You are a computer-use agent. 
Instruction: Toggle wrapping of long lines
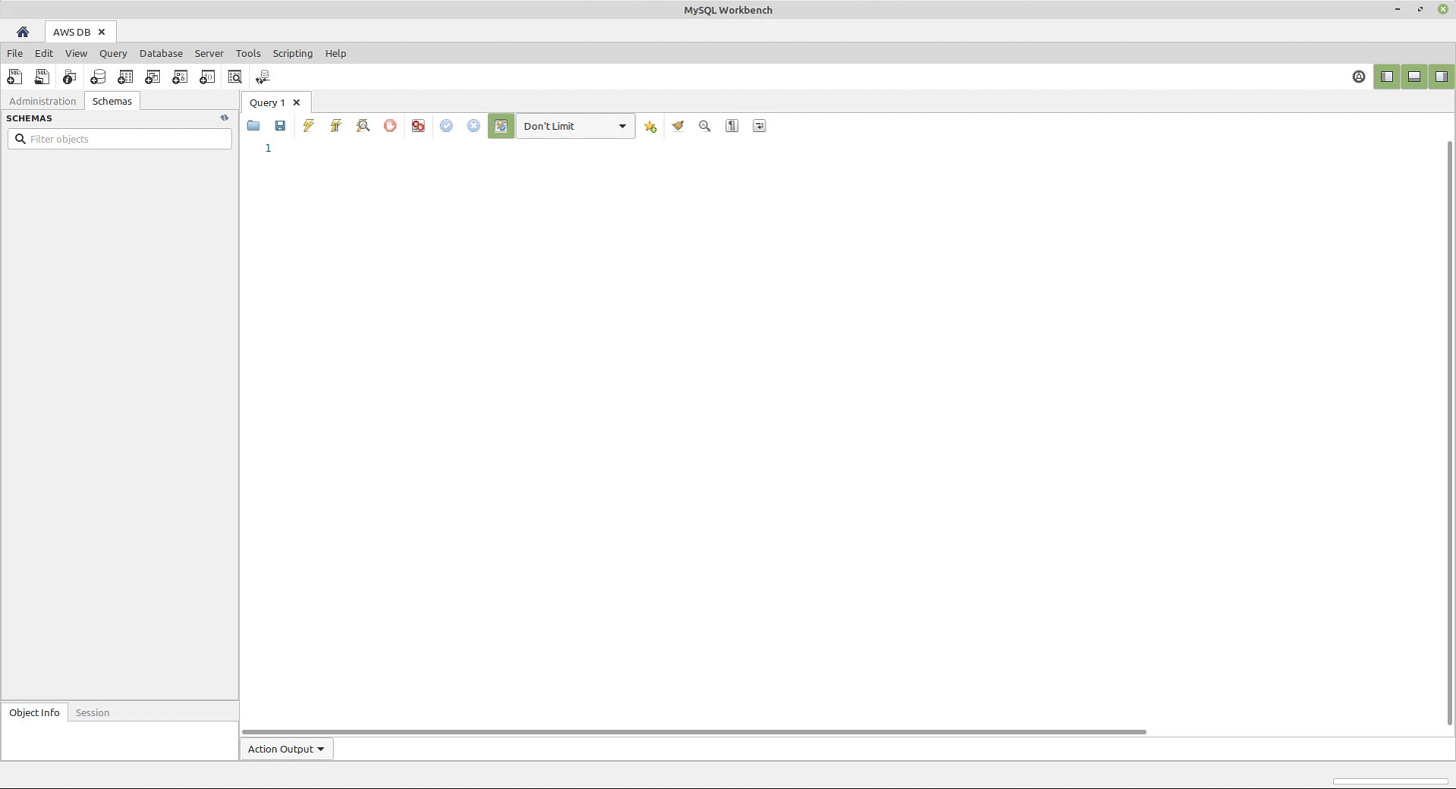click(x=758, y=125)
